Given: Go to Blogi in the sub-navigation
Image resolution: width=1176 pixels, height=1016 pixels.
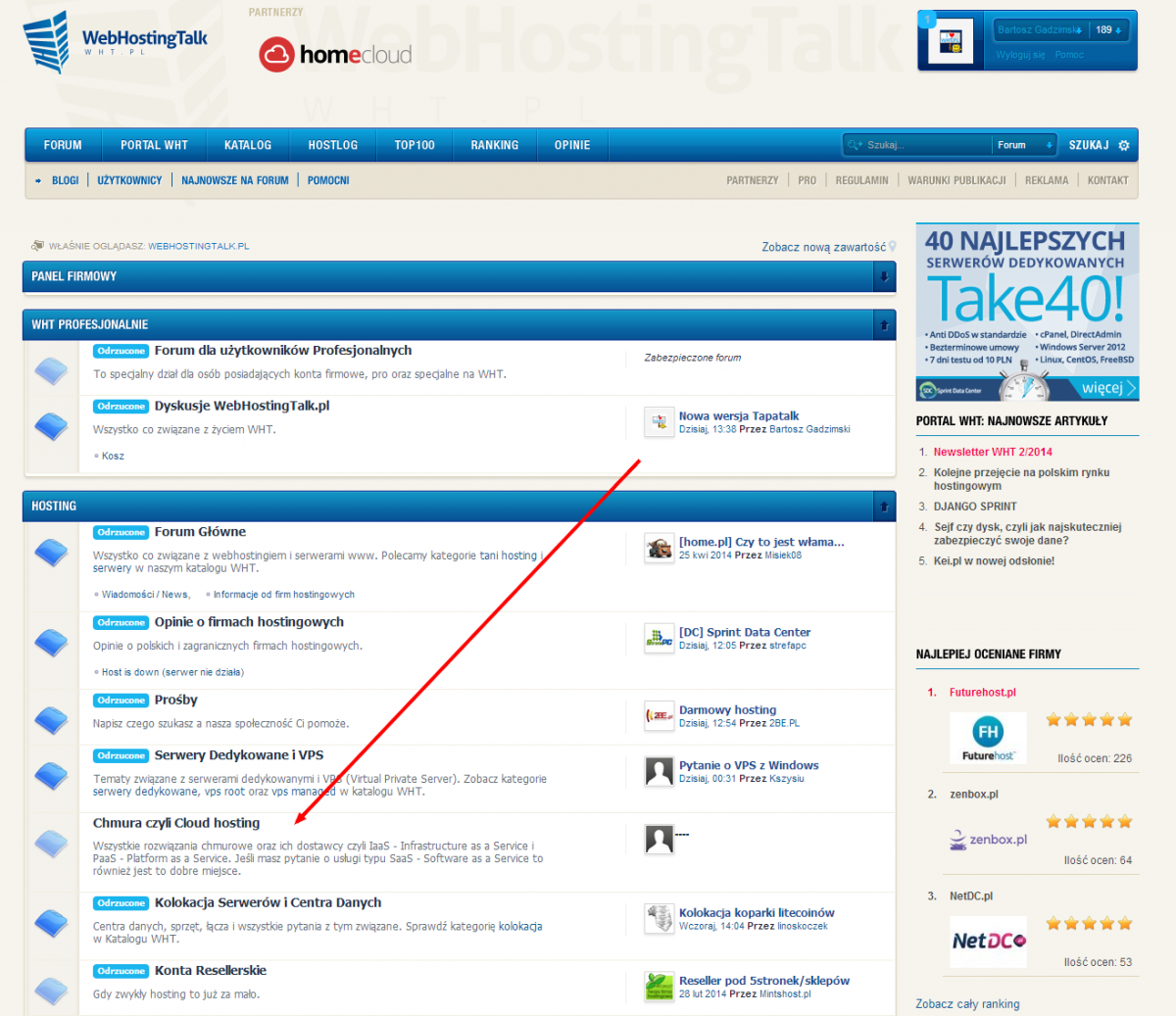Looking at the screenshot, I should 66,180.
